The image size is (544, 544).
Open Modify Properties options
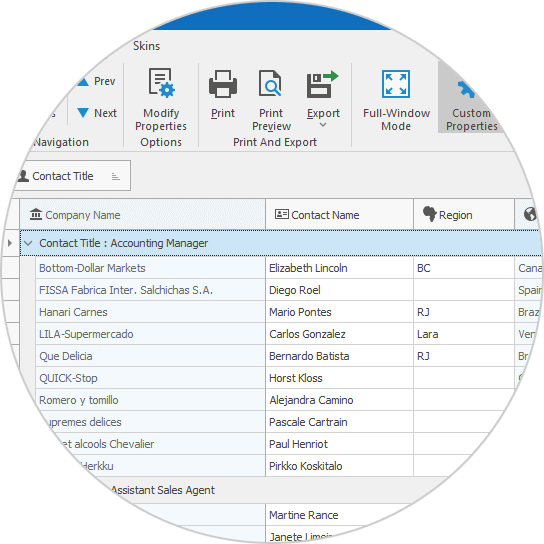pos(161,100)
